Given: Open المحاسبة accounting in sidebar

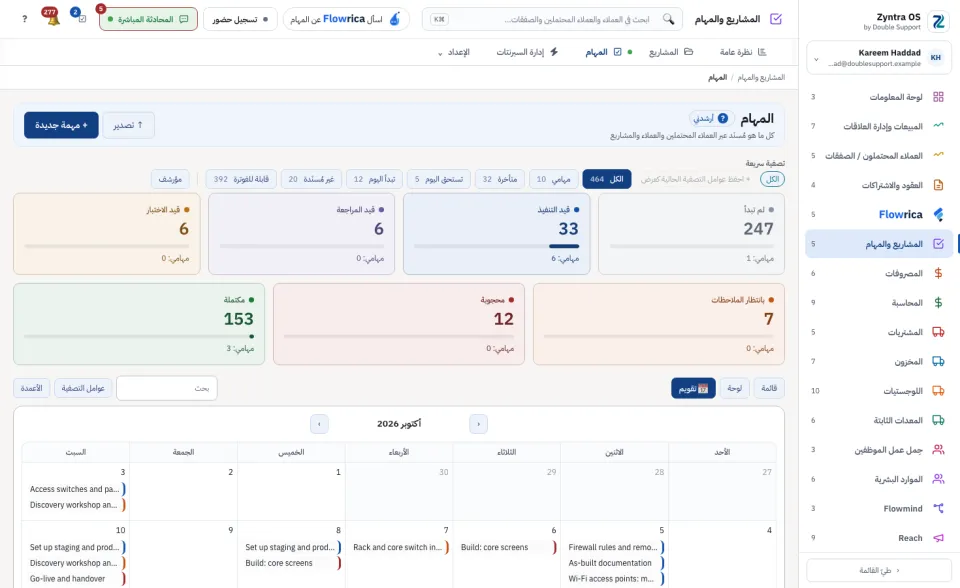Looking at the screenshot, I should pyautogui.click(x=878, y=303).
